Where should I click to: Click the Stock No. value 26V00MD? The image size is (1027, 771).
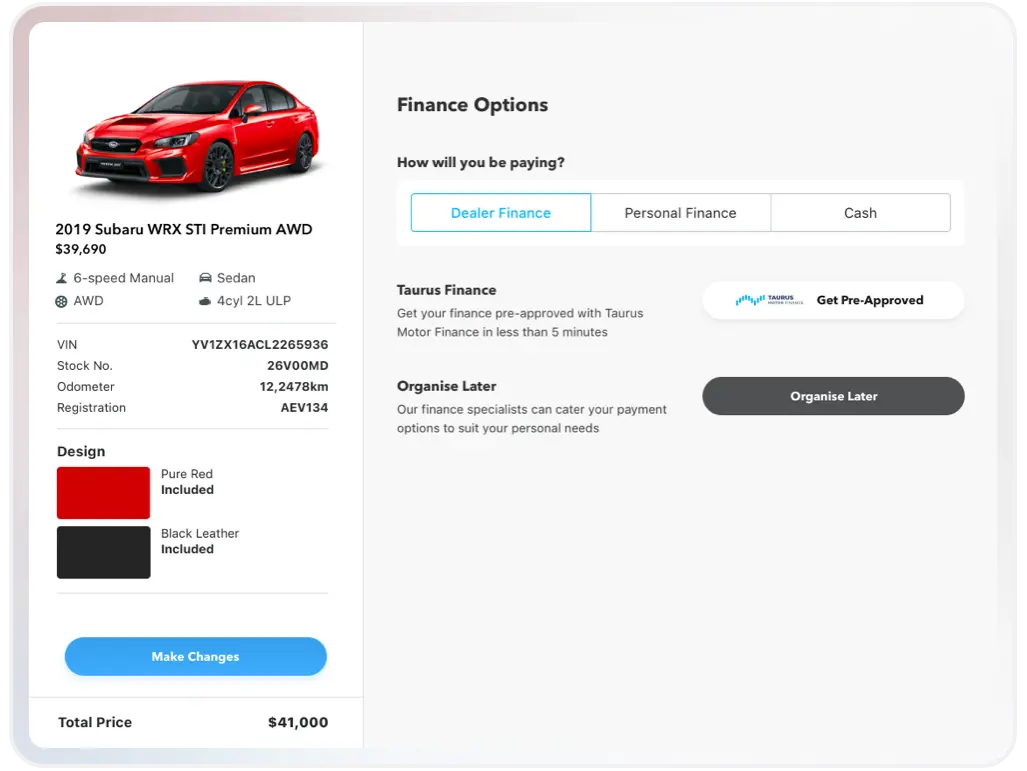click(290, 366)
